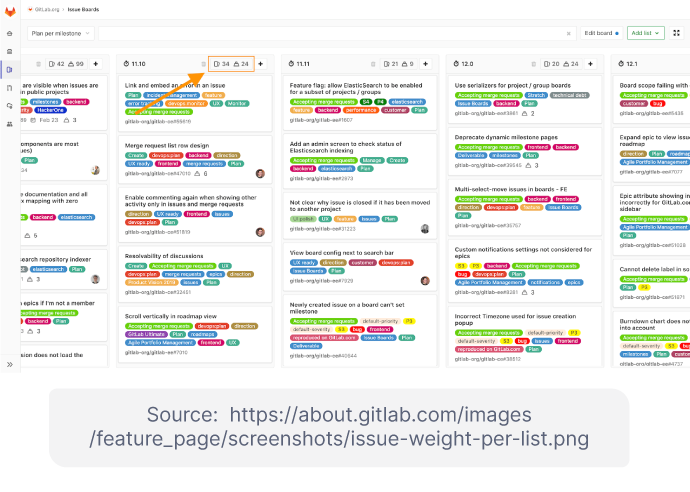Screen dimensions: 690x492
Task: Clear the search filter bar
Action: pyautogui.click(x=569, y=33)
